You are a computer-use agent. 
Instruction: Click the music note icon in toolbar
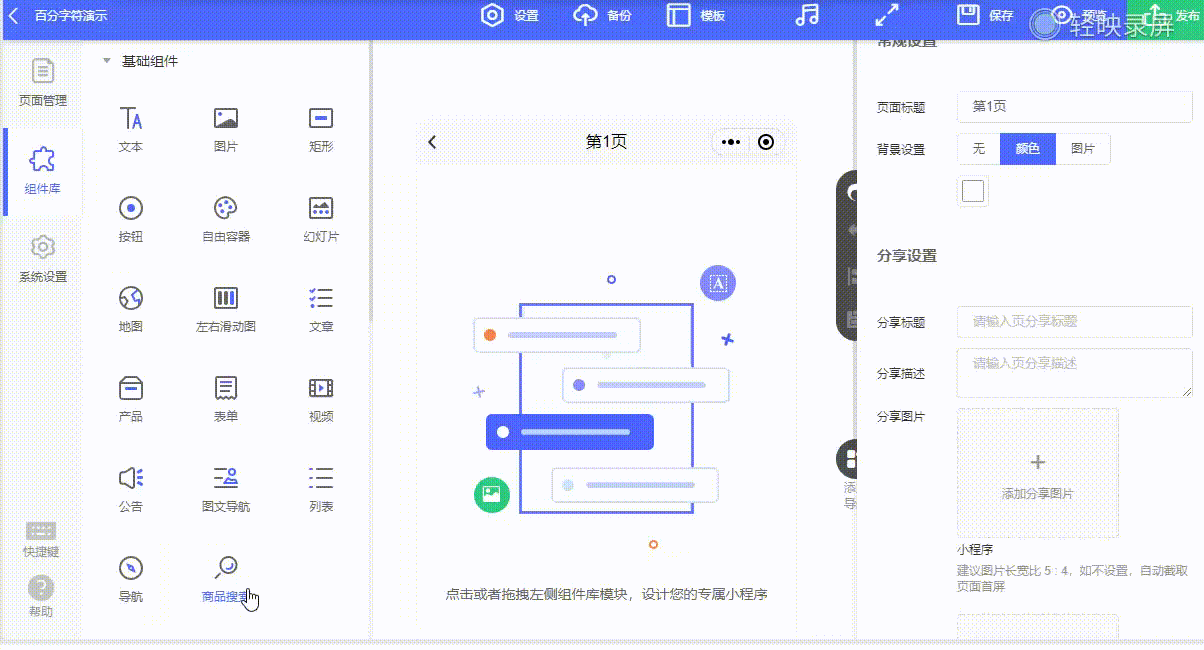pyautogui.click(x=806, y=15)
